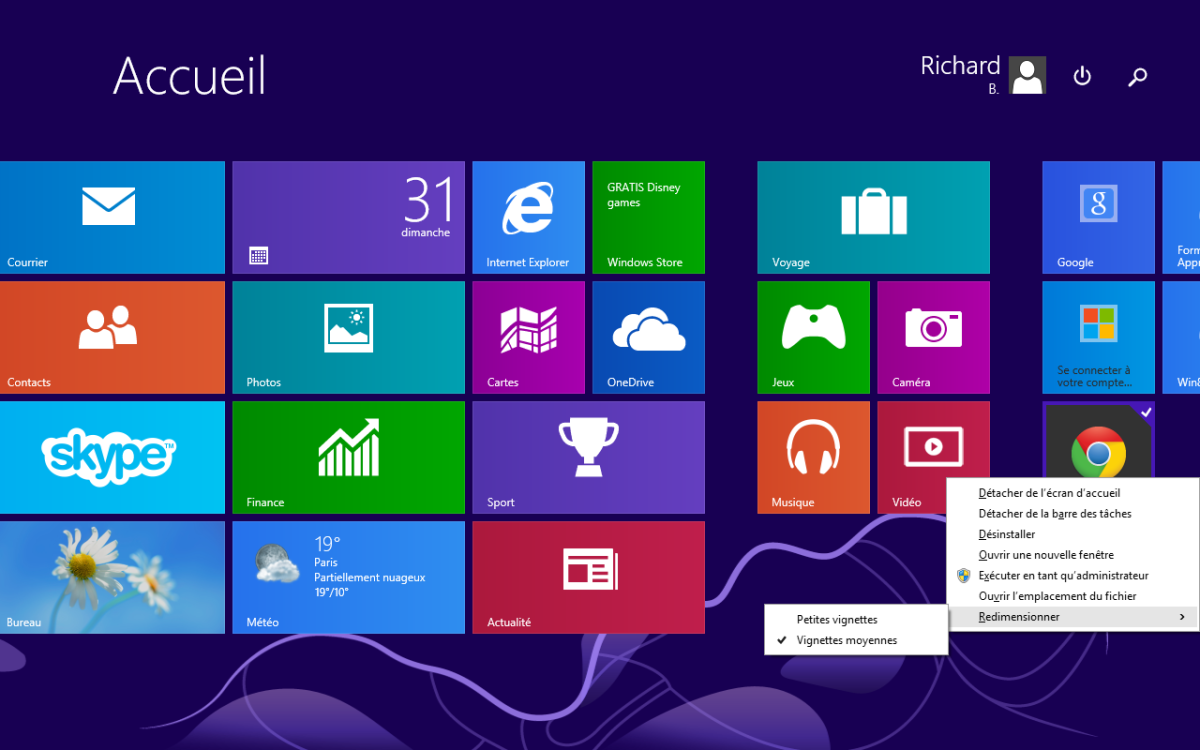The width and height of the screenshot is (1200, 750).
Task: Open the Richard B. user account picture
Action: coord(1027,75)
